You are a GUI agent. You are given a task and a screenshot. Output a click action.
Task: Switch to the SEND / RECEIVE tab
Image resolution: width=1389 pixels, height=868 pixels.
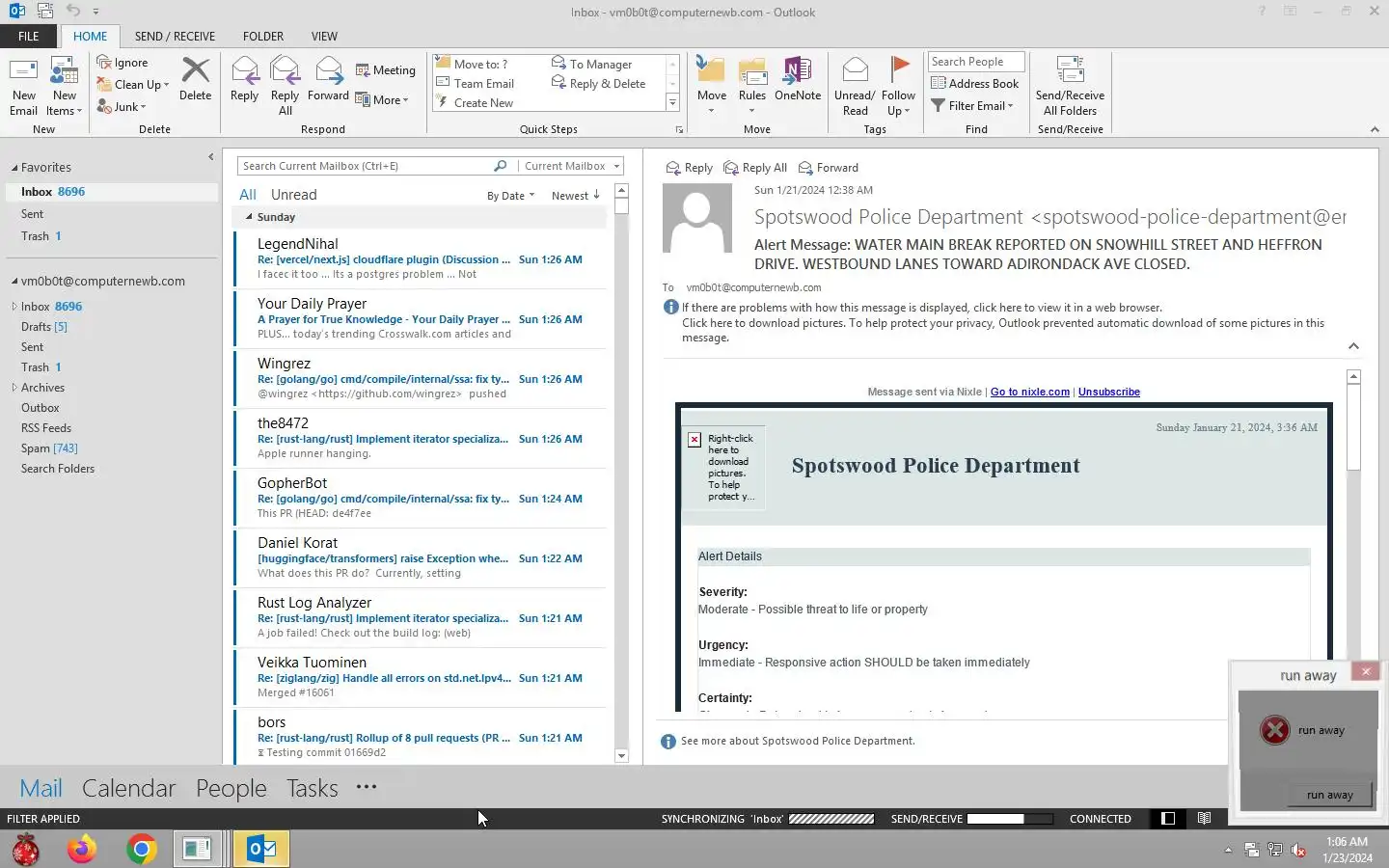[175, 37]
